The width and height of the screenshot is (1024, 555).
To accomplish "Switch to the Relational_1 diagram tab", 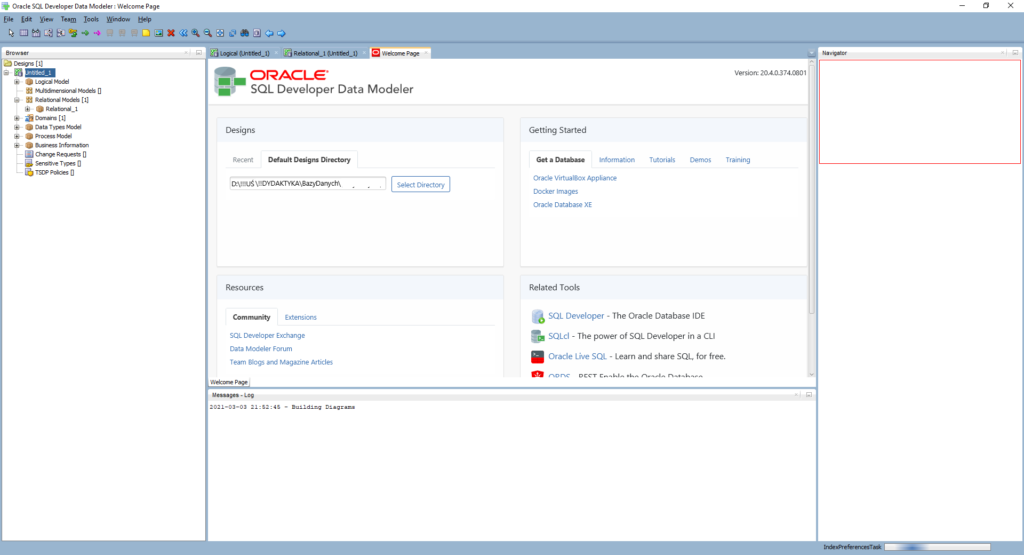I will click(x=320, y=53).
